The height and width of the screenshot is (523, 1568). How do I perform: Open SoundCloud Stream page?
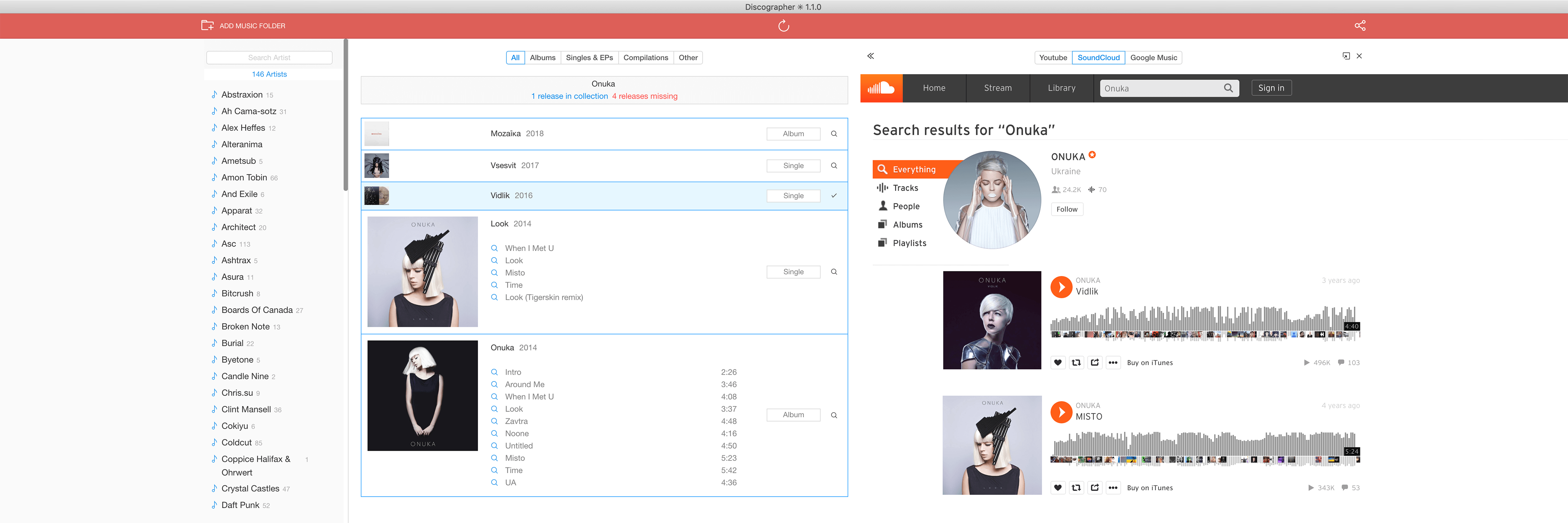click(998, 88)
